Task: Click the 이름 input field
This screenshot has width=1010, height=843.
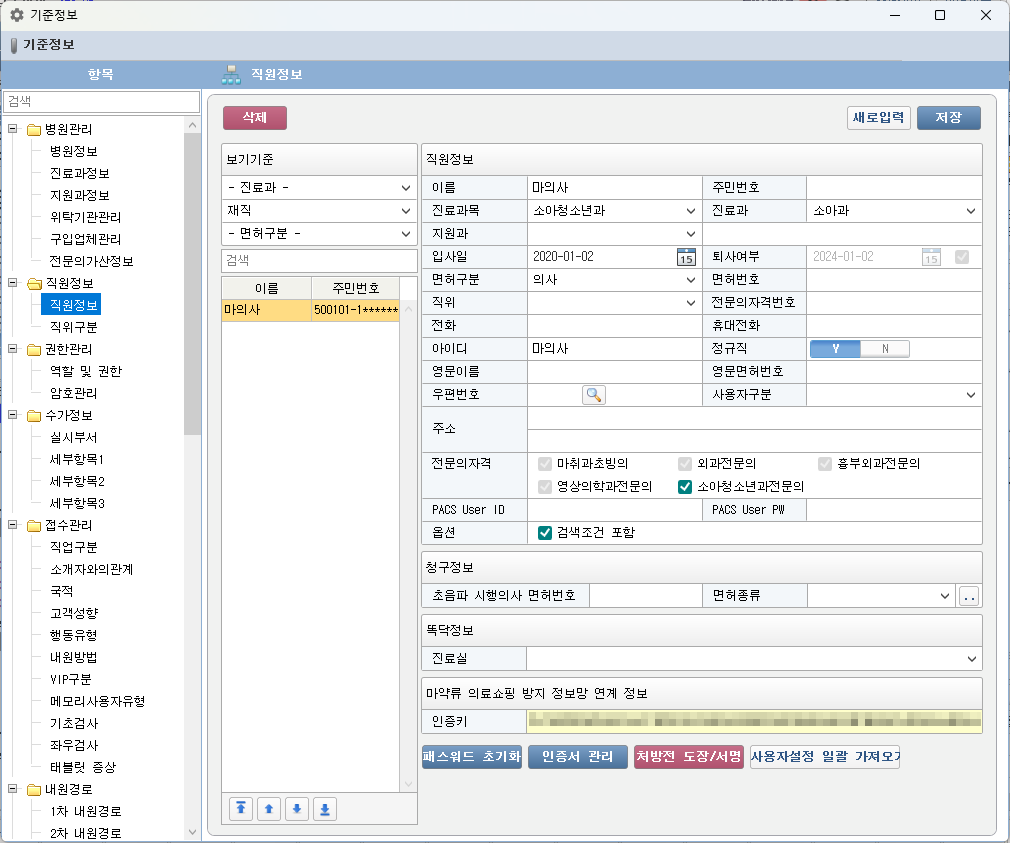Action: [614, 187]
